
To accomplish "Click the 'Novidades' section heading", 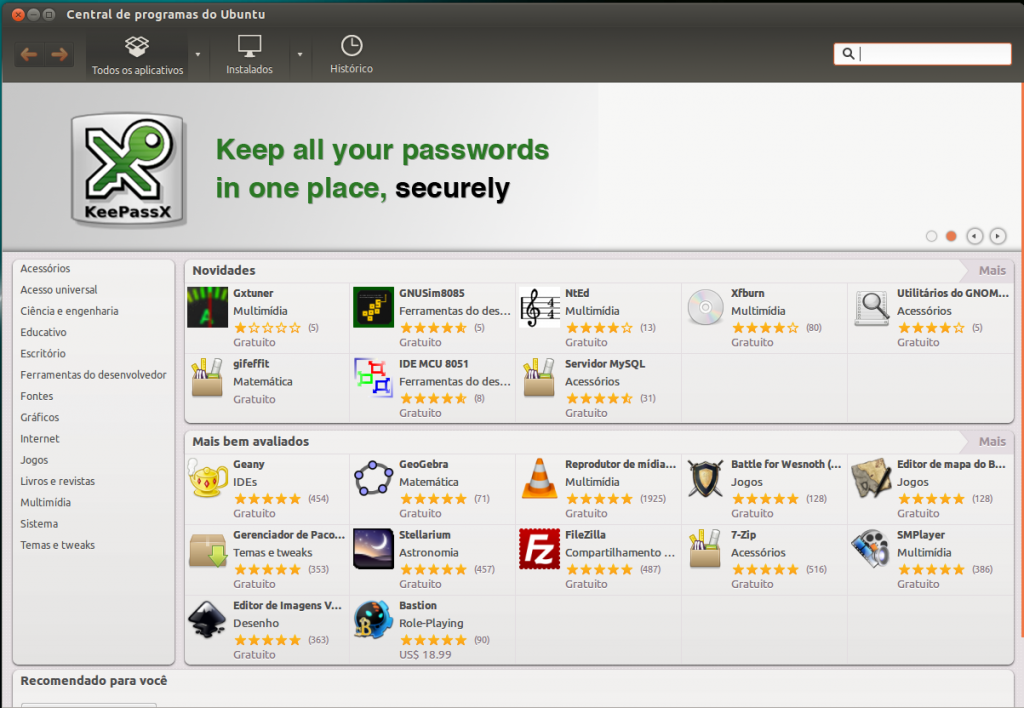I will [x=224, y=270].
